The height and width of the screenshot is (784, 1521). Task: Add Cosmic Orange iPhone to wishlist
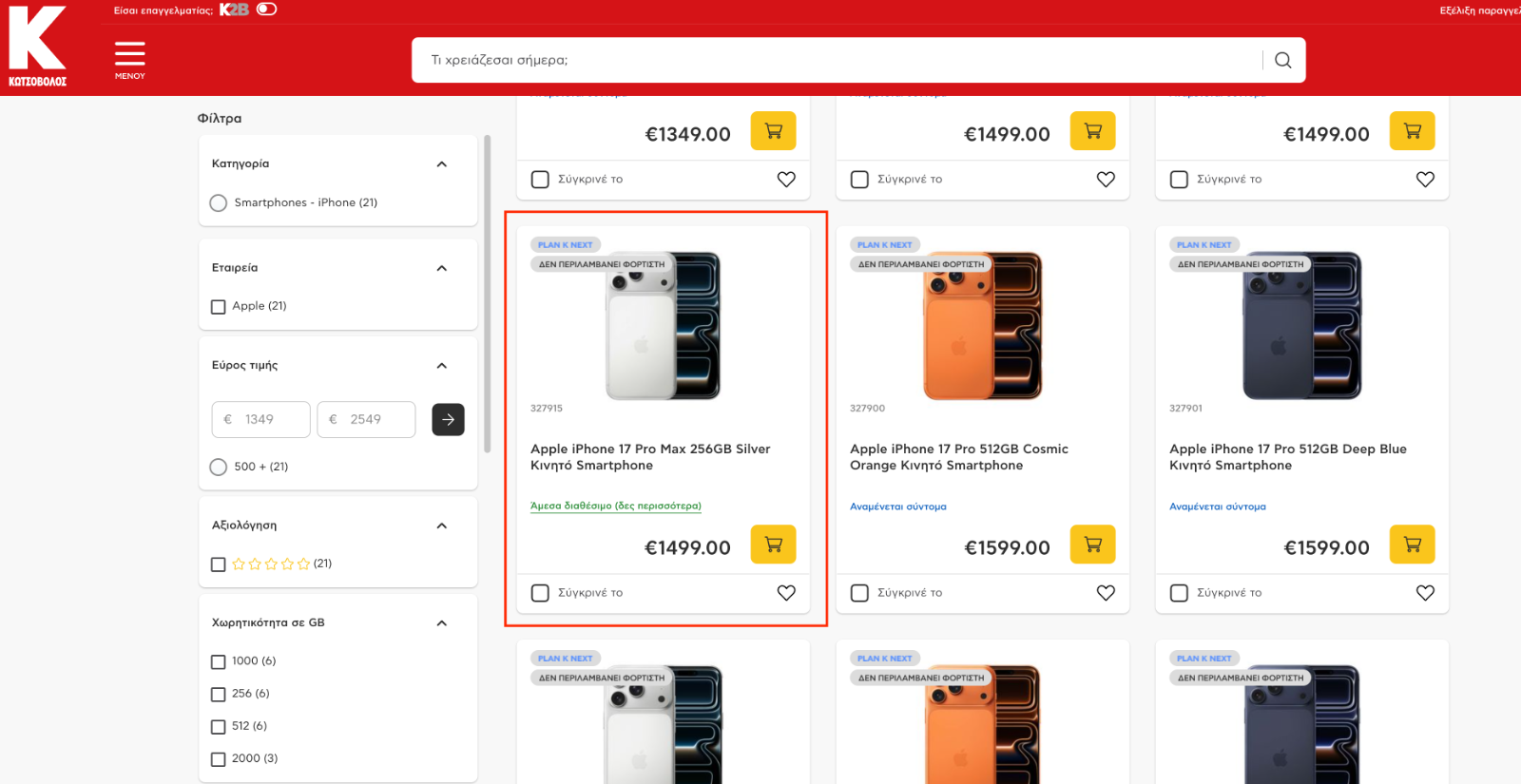(x=1106, y=593)
